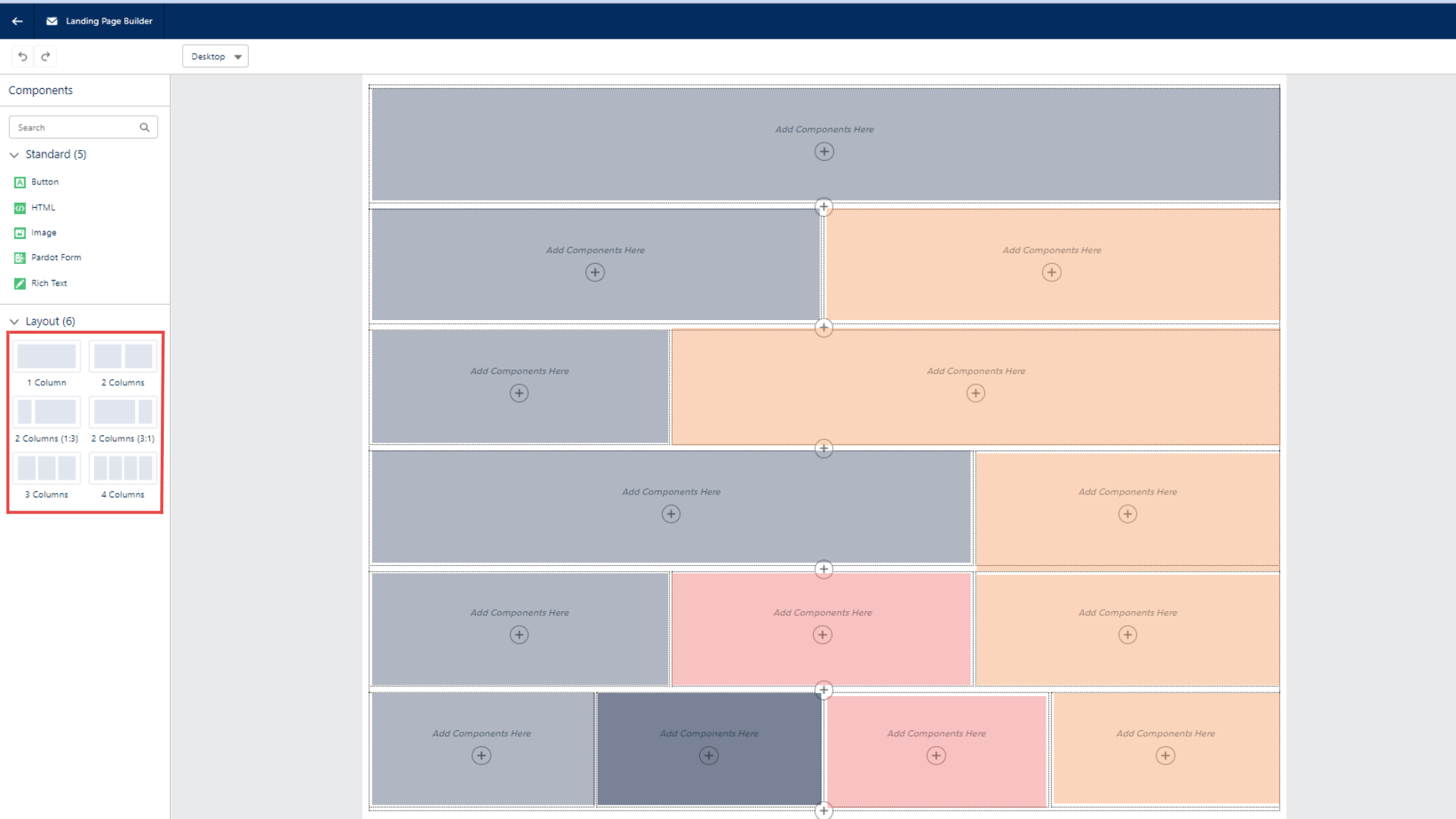Select the Rich Text component icon

coord(20,284)
